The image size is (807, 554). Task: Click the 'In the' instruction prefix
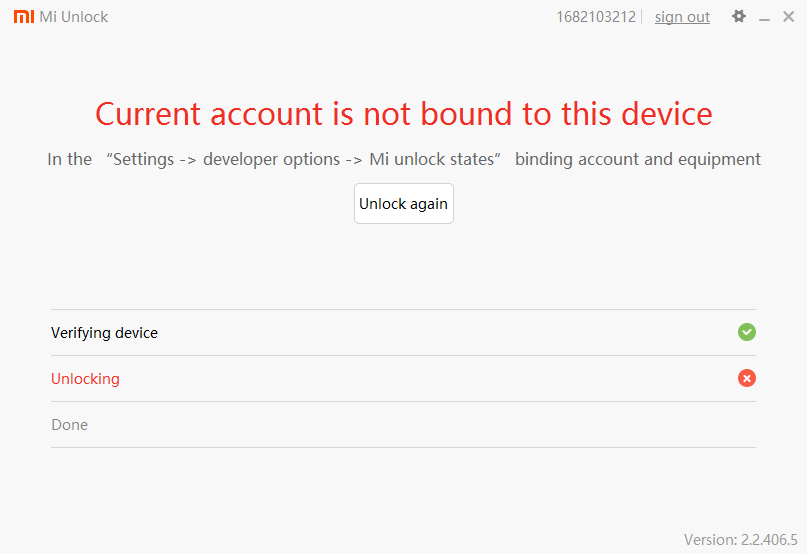[69, 160]
